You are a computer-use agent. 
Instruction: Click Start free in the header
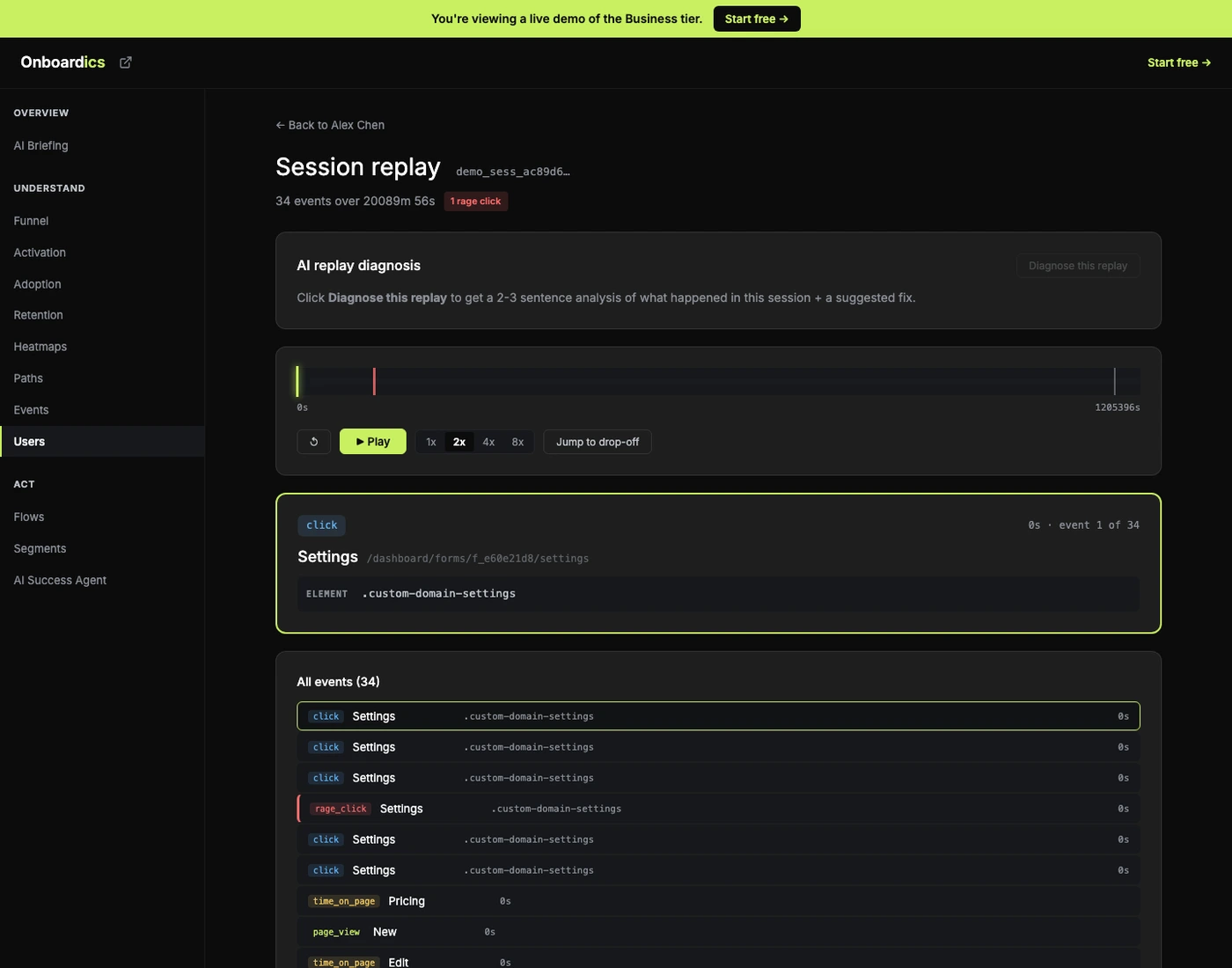(x=1179, y=62)
